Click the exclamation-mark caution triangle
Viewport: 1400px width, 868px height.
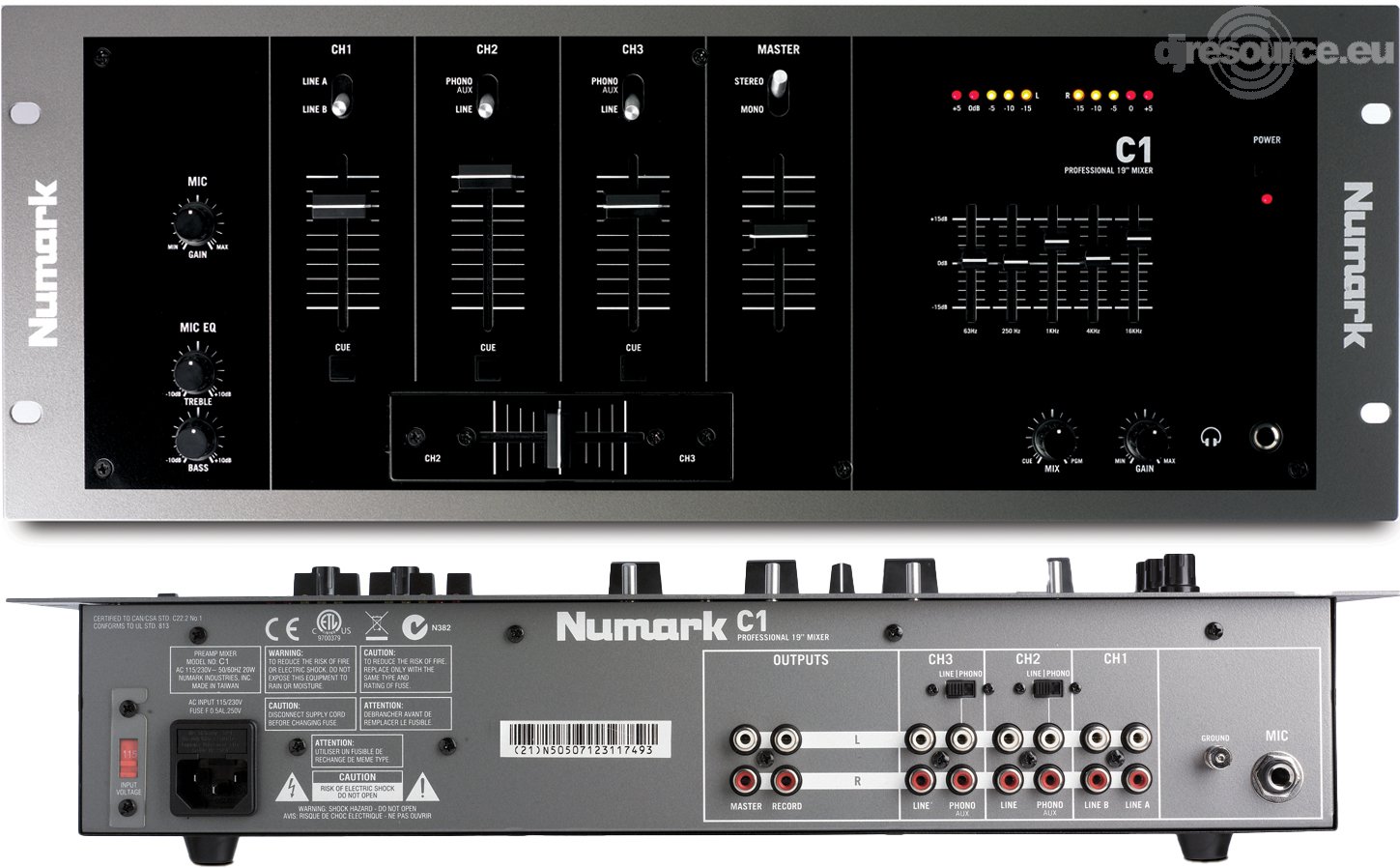(422, 787)
